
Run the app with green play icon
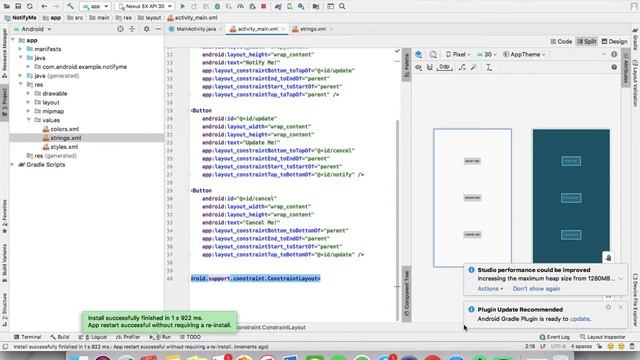[x=182, y=7]
